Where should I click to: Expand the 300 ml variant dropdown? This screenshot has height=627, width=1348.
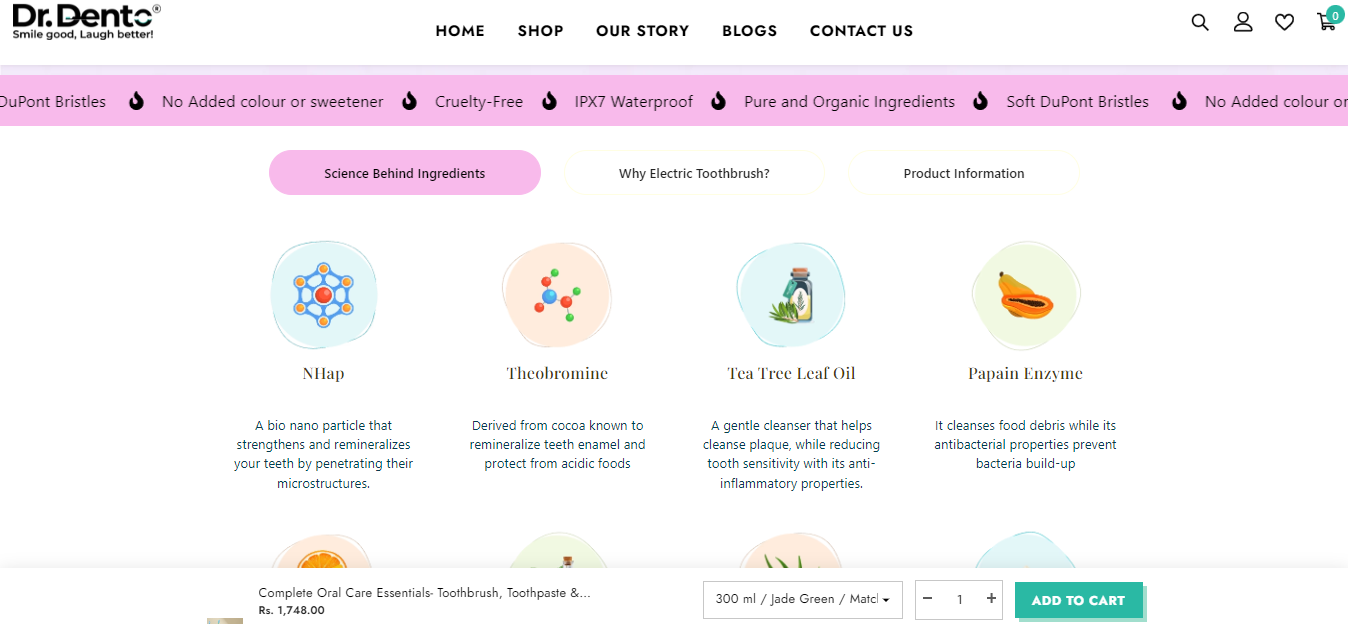click(803, 599)
